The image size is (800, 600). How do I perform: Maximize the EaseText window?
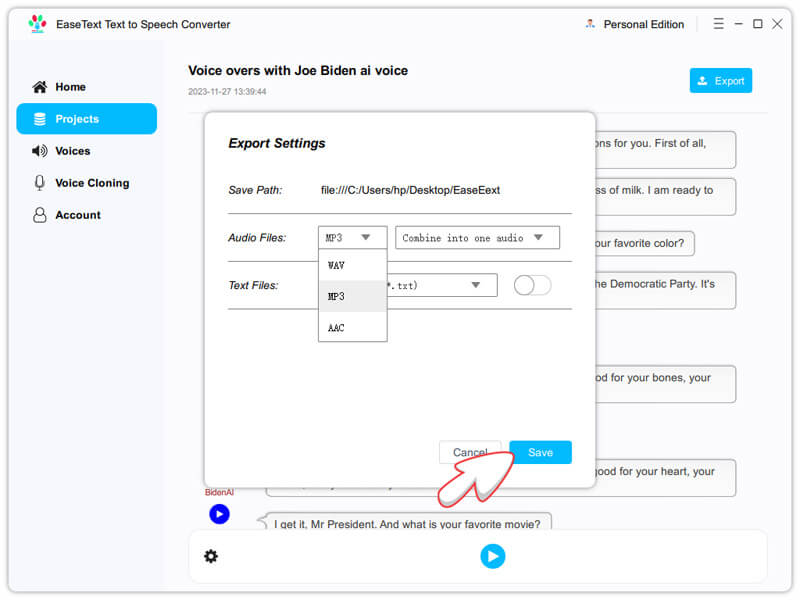point(758,24)
